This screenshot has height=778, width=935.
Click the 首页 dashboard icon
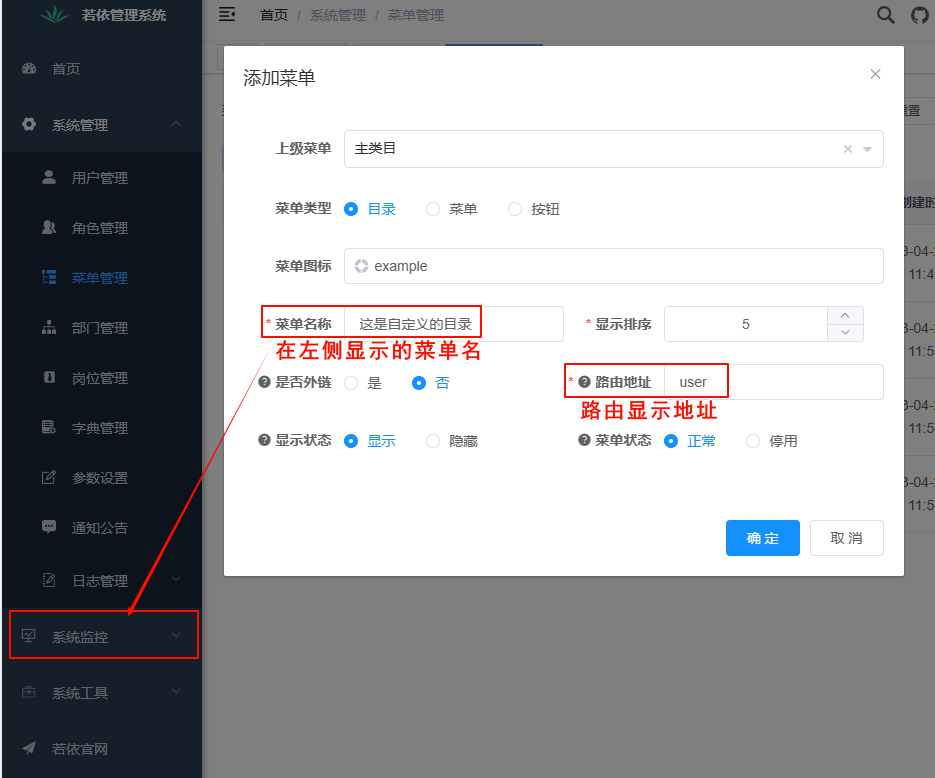coord(29,69)
